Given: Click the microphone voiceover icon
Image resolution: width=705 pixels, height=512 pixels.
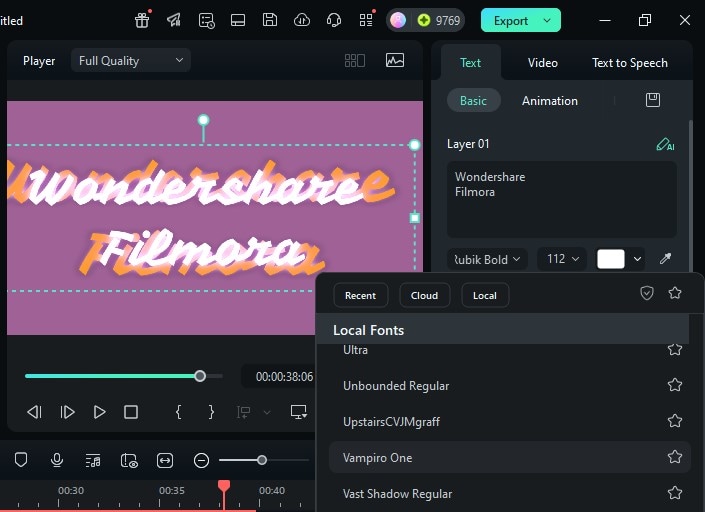Looking at the screenshot, I should pos(57,460).
